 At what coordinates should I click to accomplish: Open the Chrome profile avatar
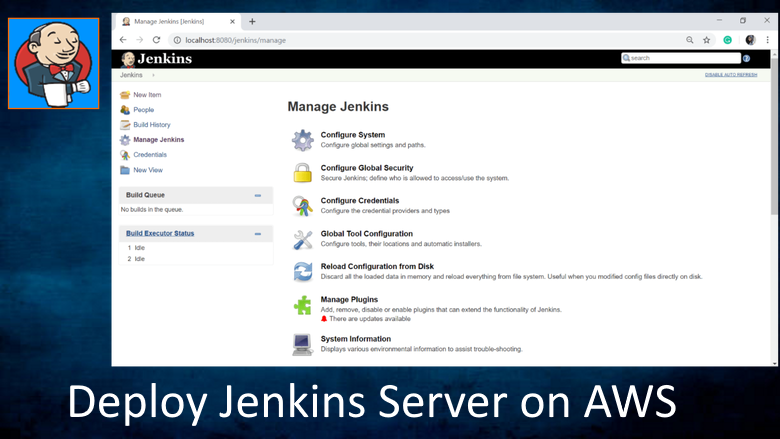click(750, 40)
